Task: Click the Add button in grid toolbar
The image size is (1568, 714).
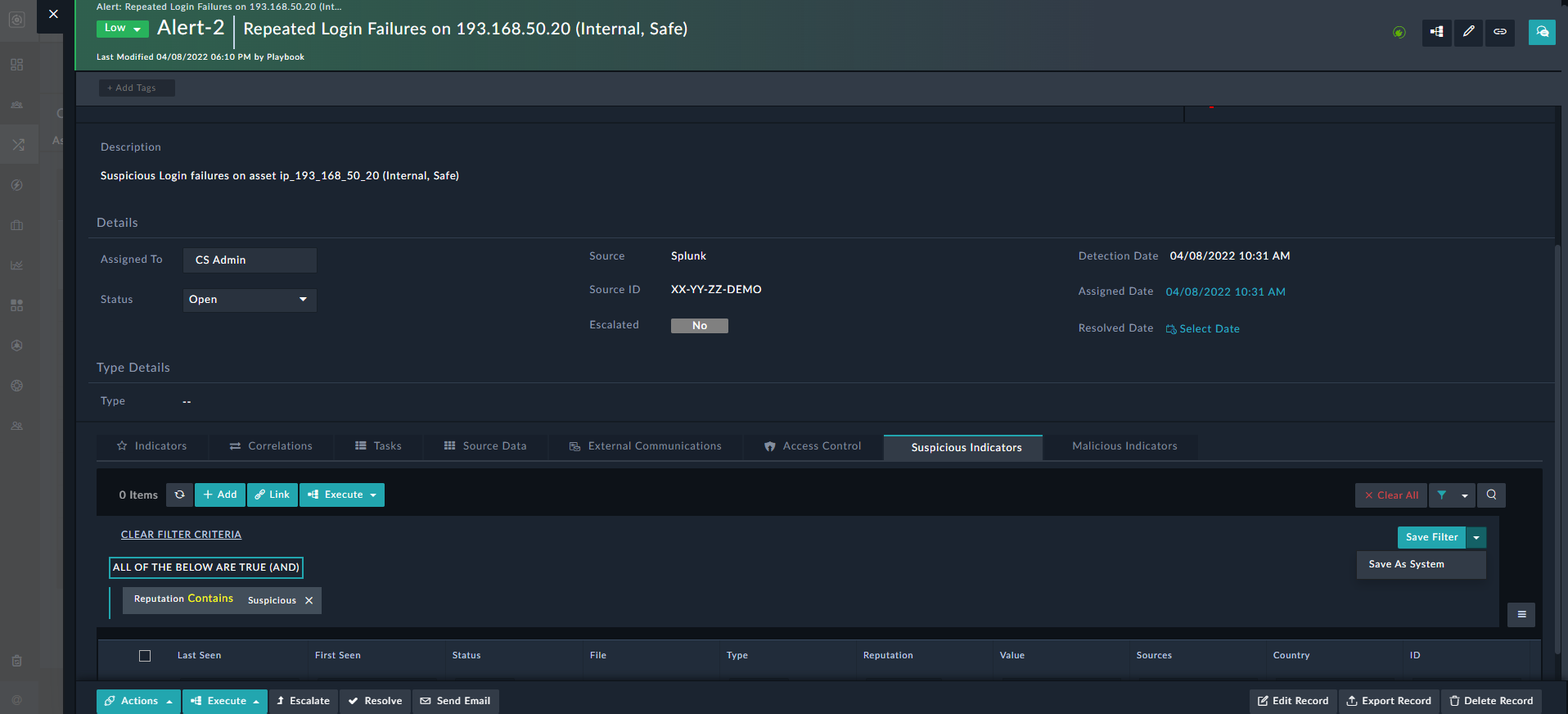Action: pos(220,495)
